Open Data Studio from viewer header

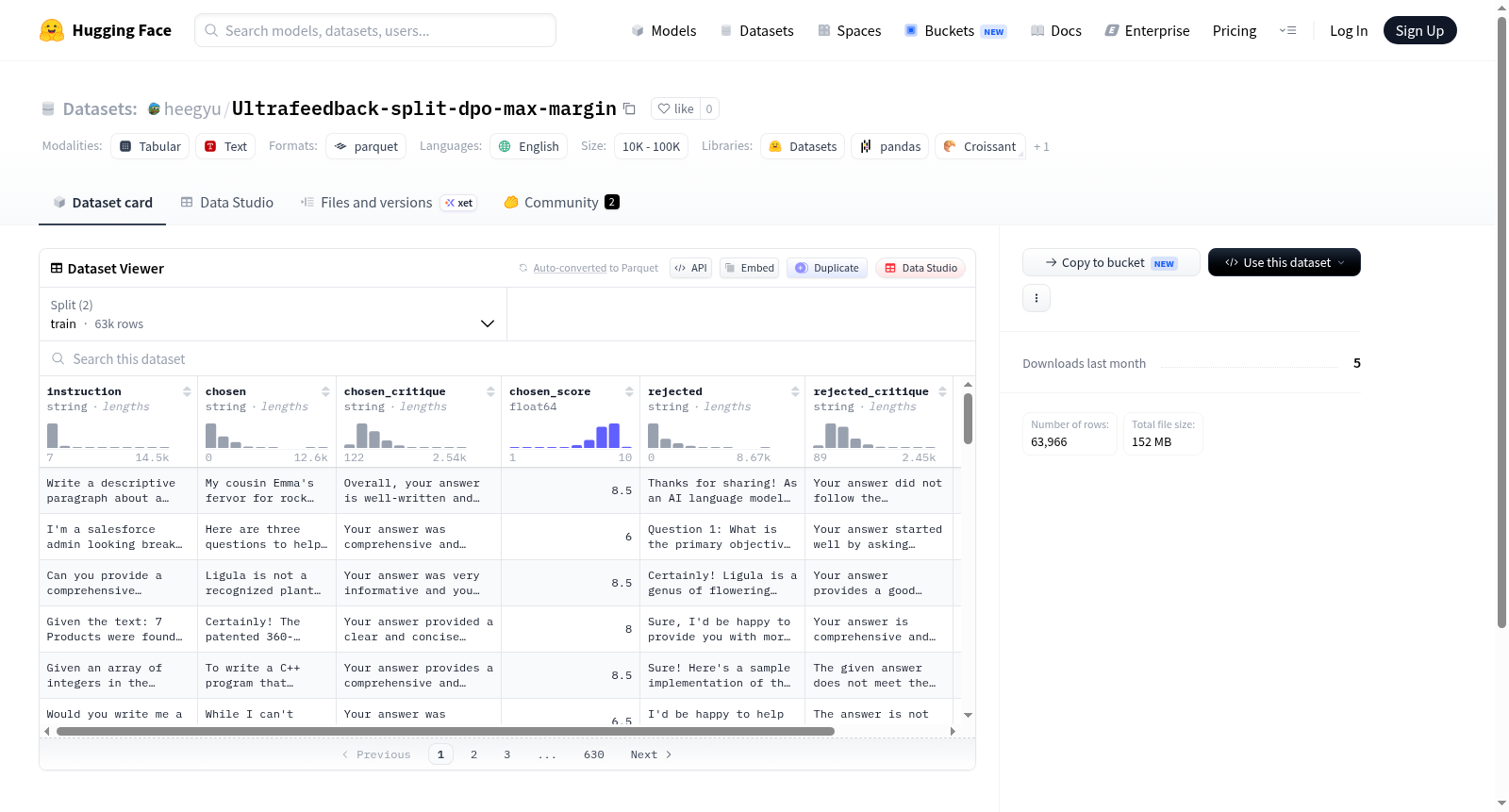pyautogui.click(x=920, y=268)
